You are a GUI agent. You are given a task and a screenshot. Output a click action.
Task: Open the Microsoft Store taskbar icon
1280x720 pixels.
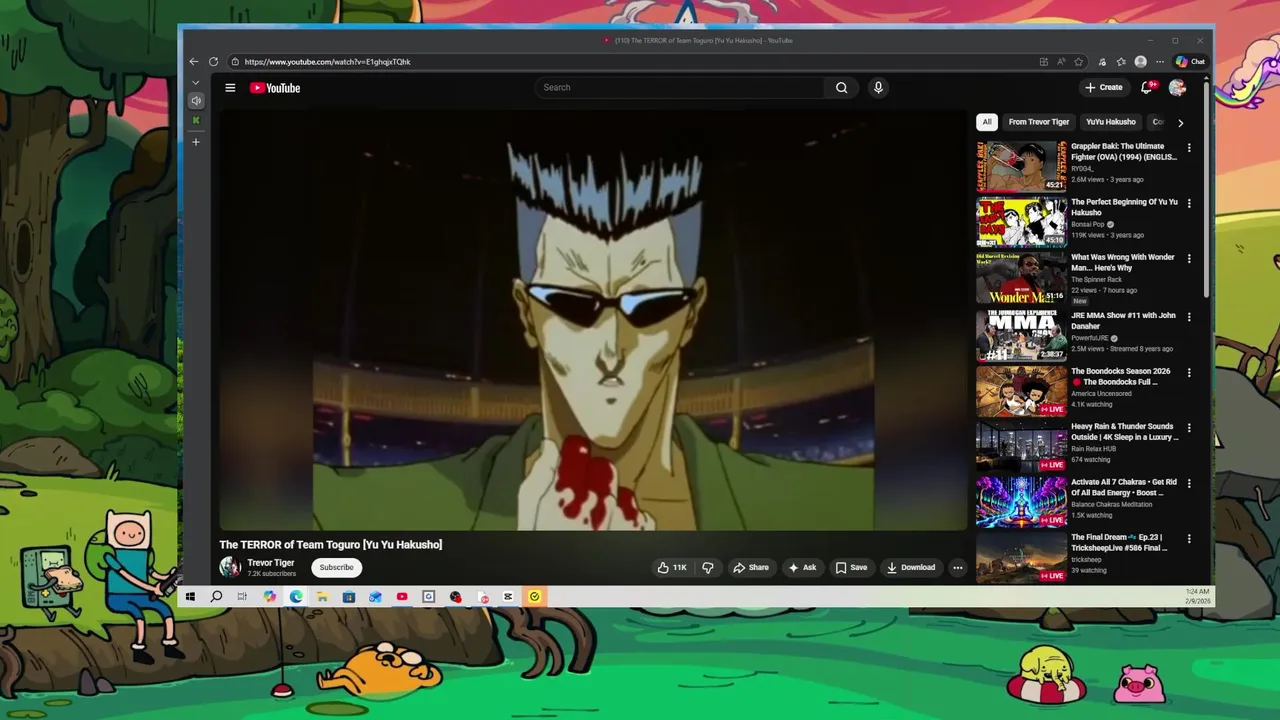tap(348, 597)
